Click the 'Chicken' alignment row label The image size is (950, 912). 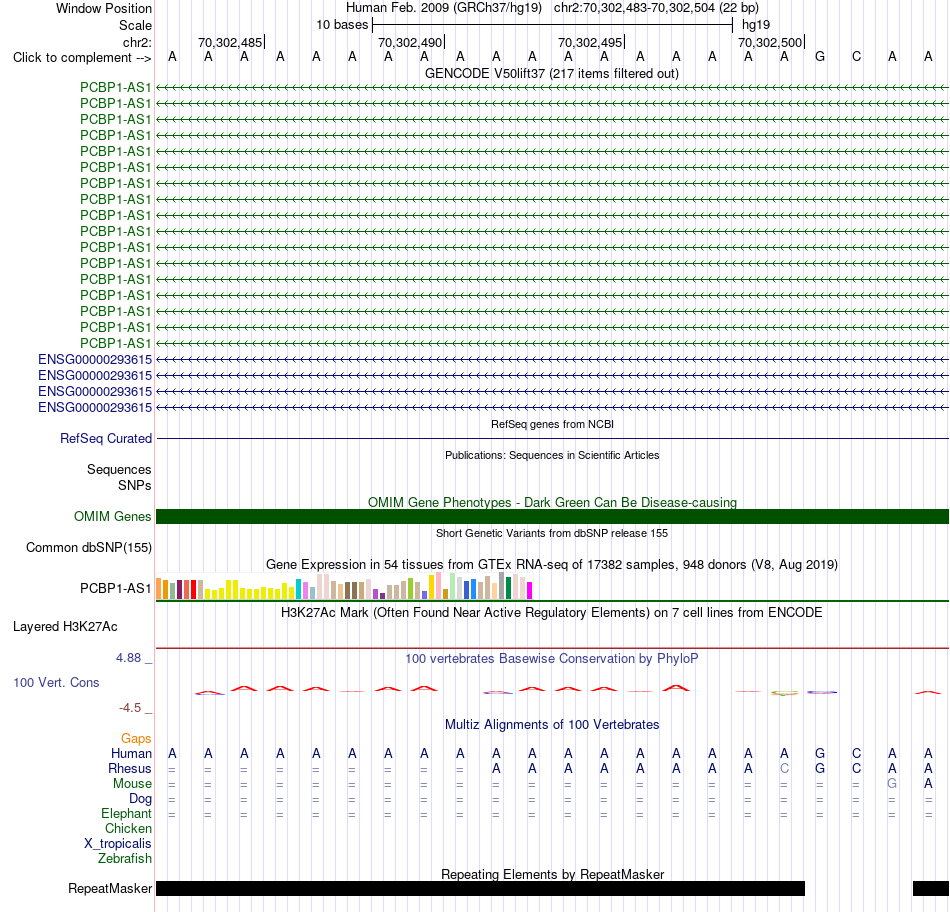128,828
